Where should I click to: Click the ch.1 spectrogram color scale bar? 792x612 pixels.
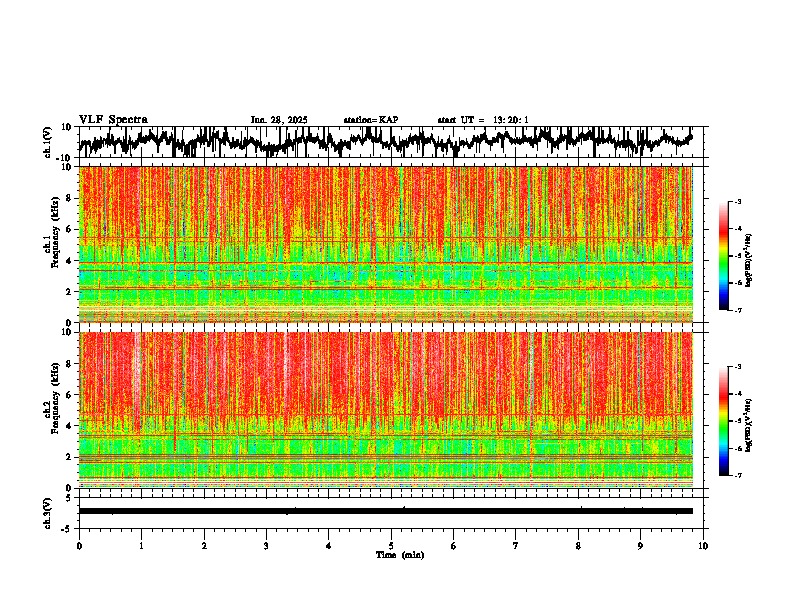(724, 256)
